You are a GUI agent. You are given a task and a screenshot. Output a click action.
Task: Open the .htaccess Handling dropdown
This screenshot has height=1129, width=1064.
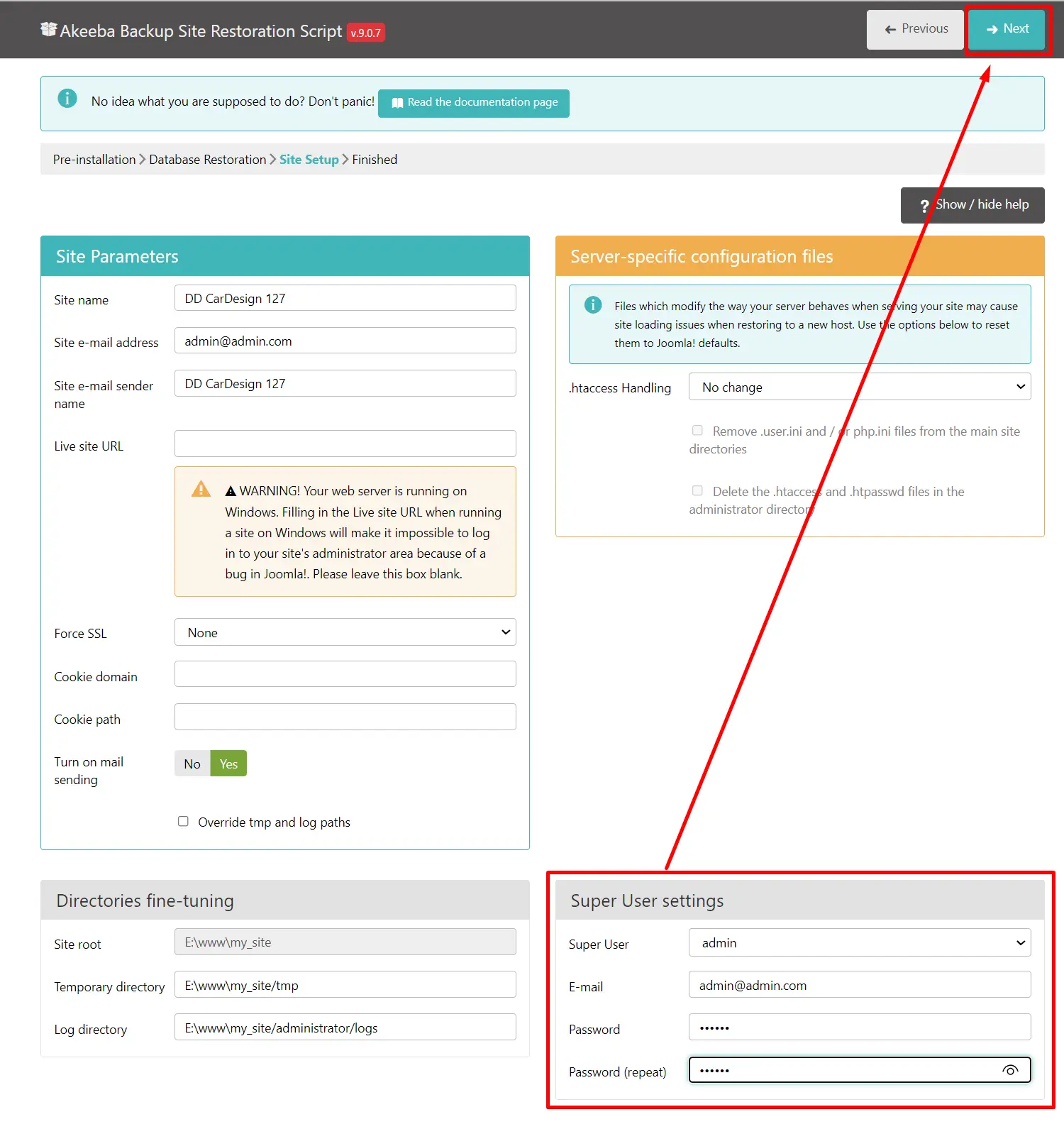point(860,387)
